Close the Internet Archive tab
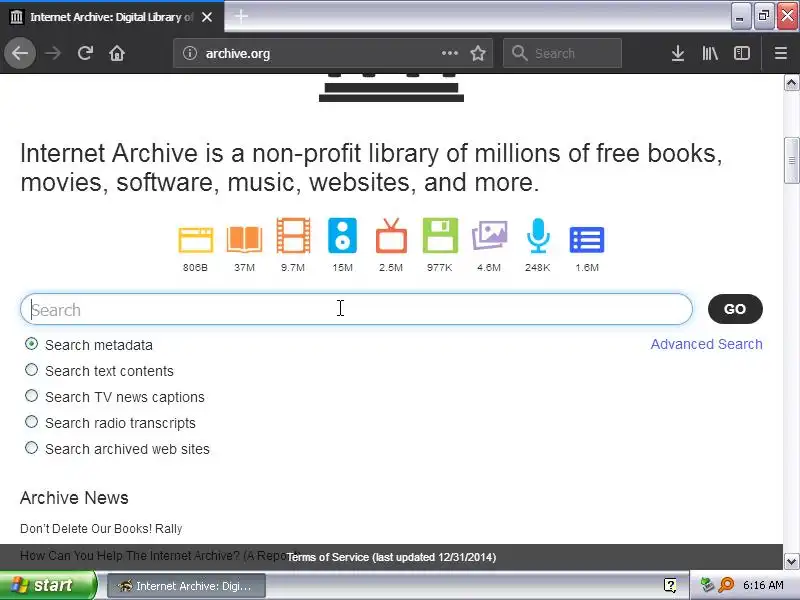This screenshot has height=600, width=800. pyautogui.click(x=207, y=17)
